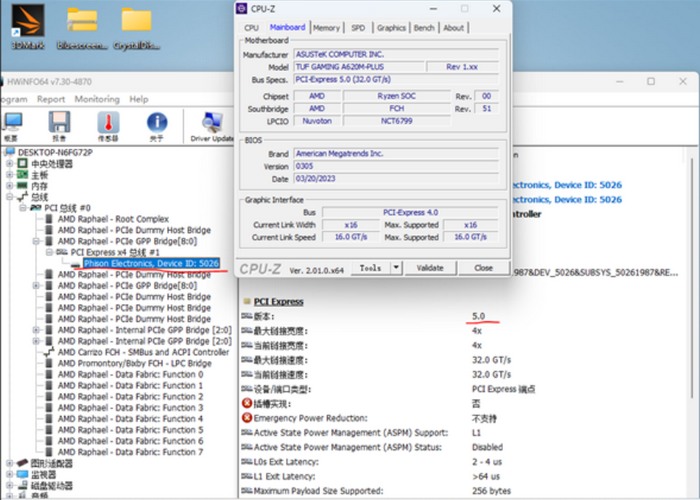
Task: Open the Tools dropdown arrow in CPU-Z
Action: click(x=397, y=268)
